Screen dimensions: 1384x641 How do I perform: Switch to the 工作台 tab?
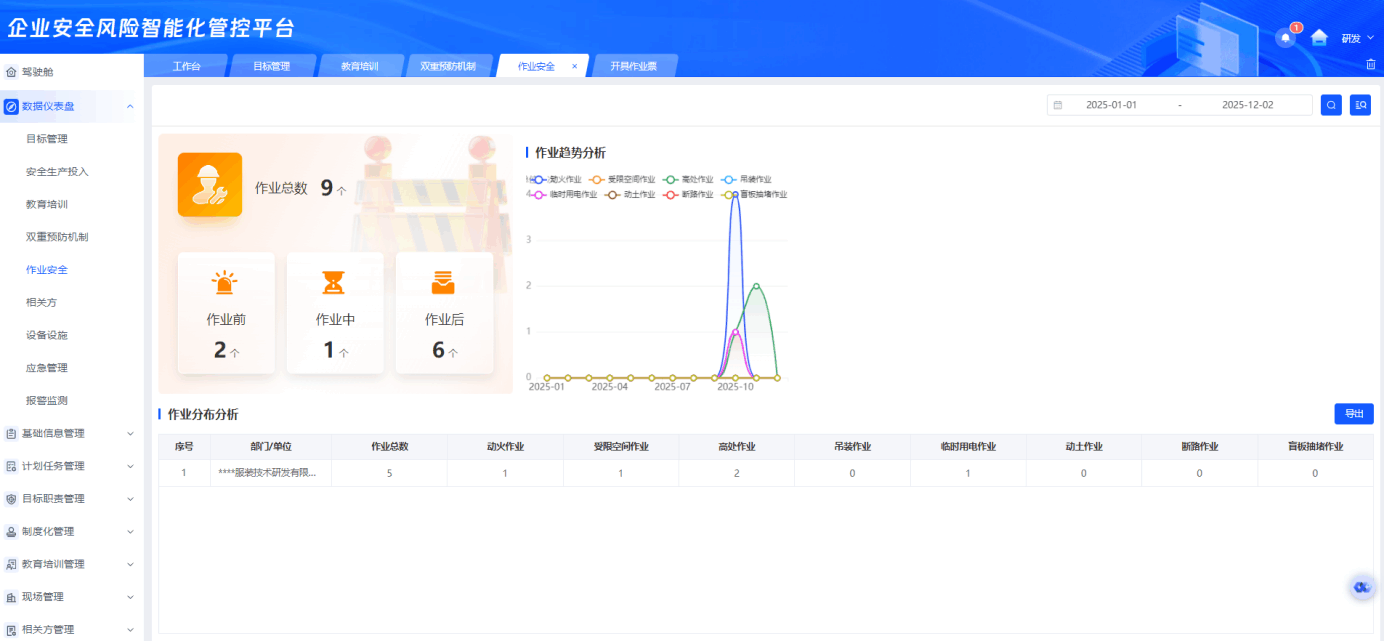tap(186, 65)
